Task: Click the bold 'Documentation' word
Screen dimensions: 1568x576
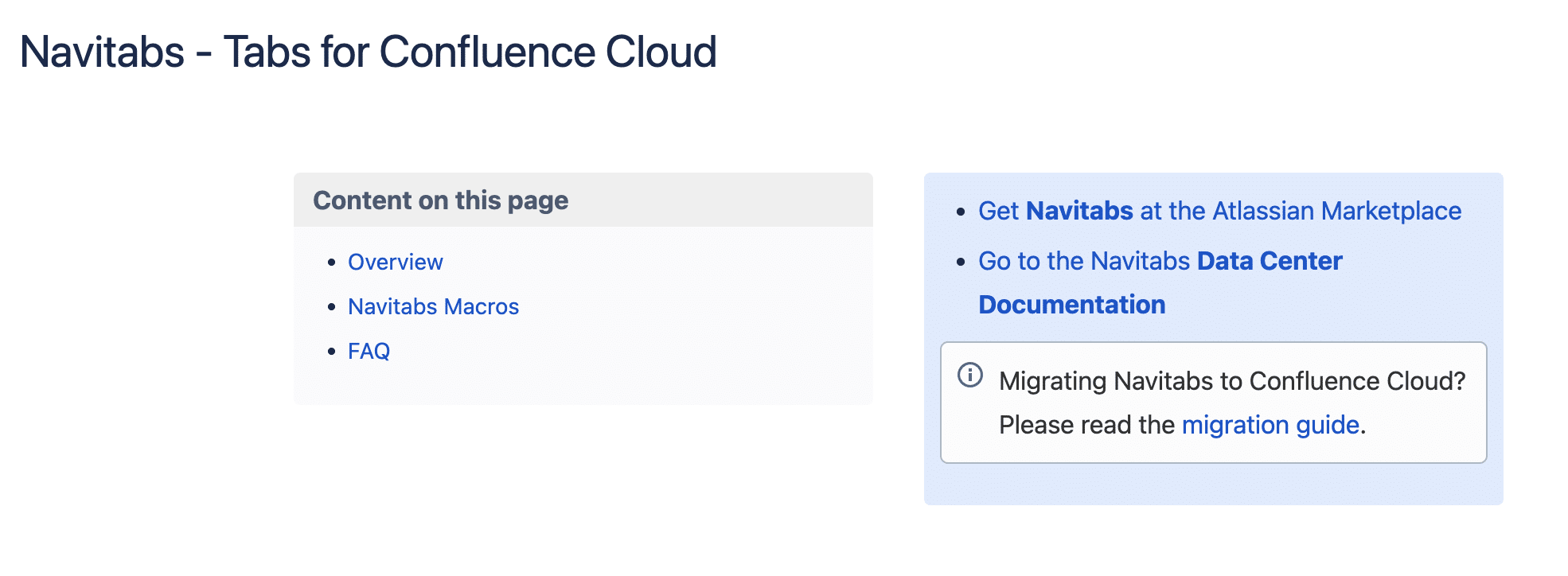Action: (1071, 305)
